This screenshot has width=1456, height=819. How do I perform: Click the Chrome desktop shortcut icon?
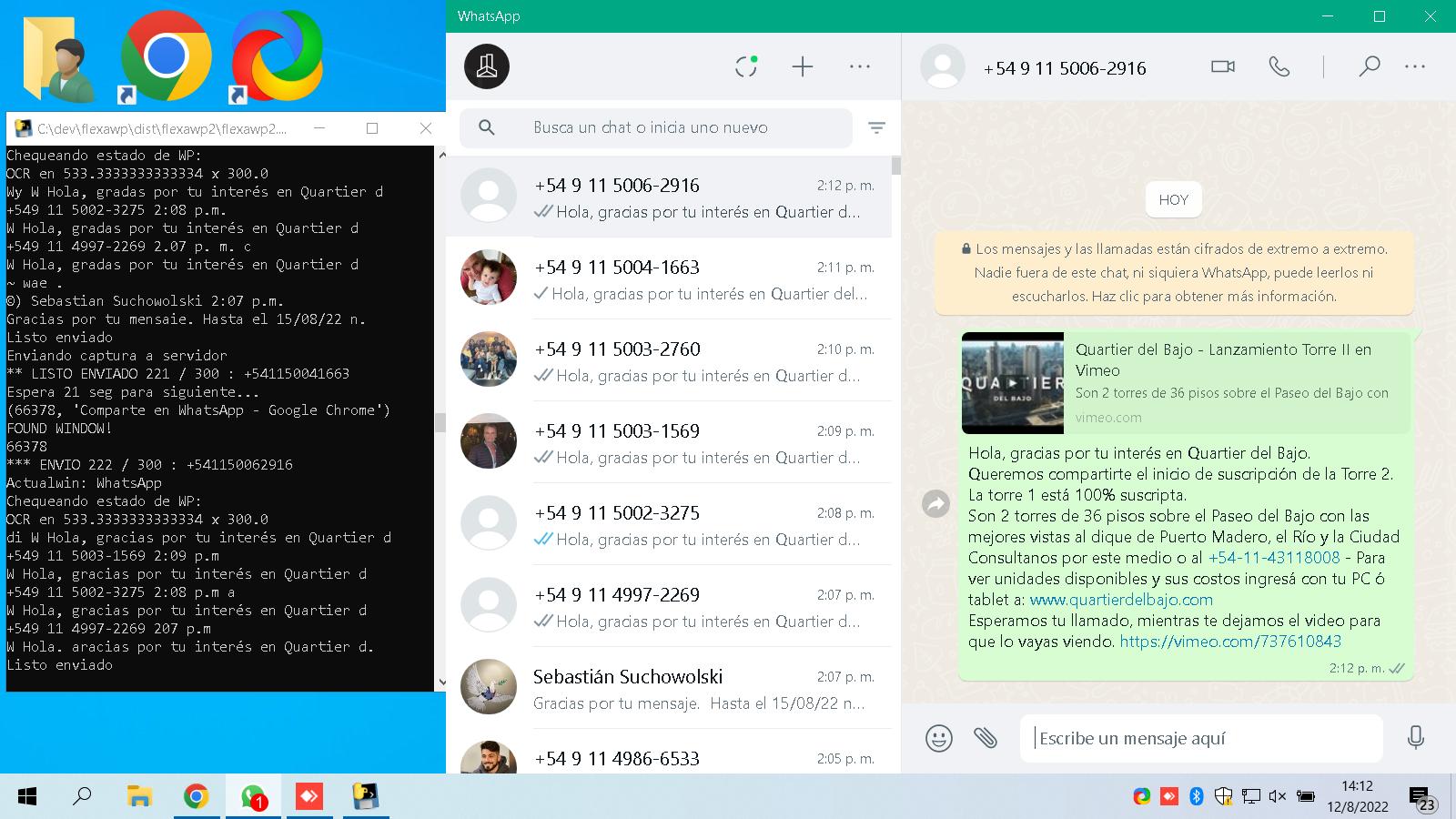click(166, 56)
